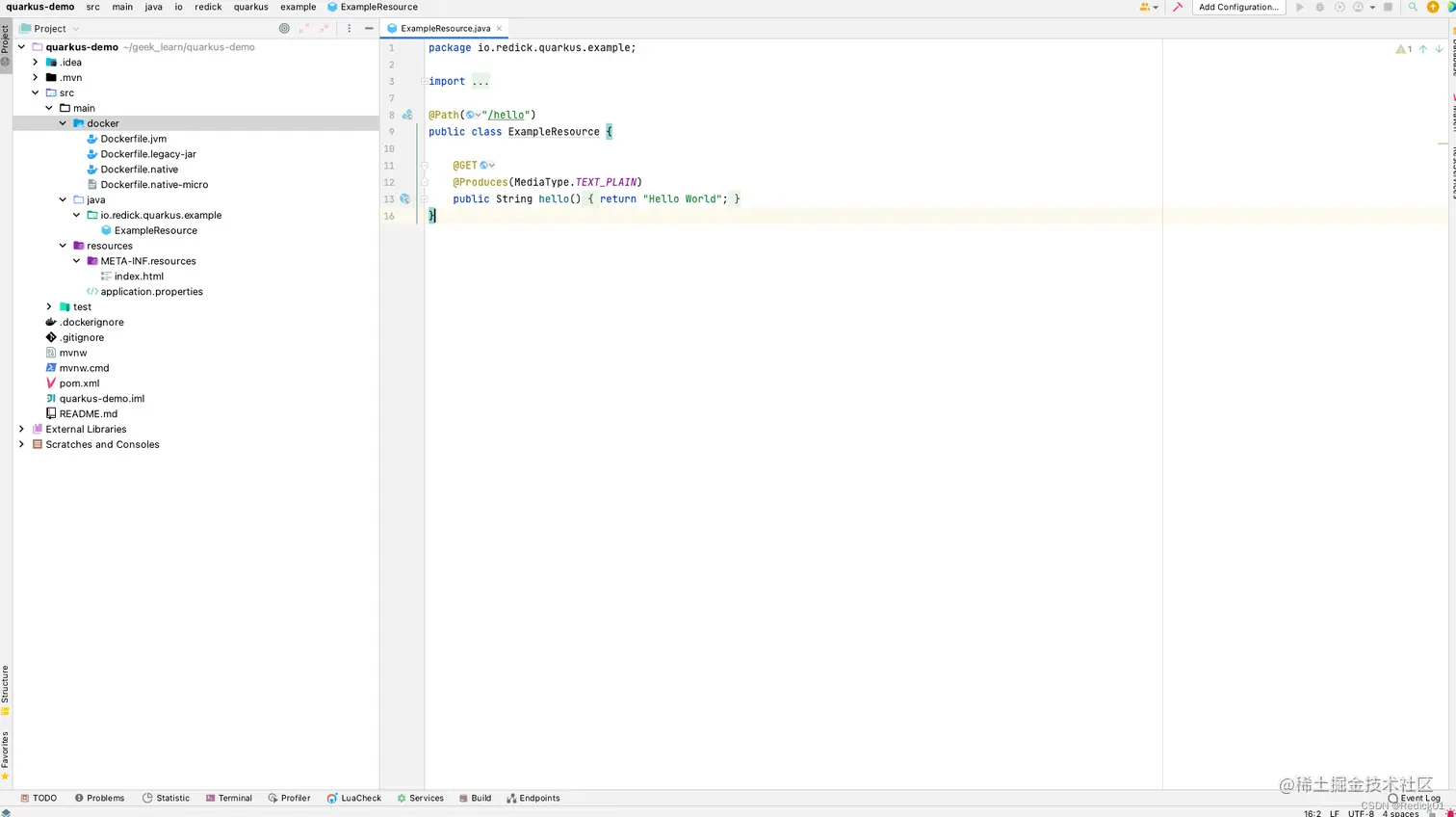The image size is (1456, 817).
Task: Click the endpoint gutter icon on line 13
Action: pos(405,198)
